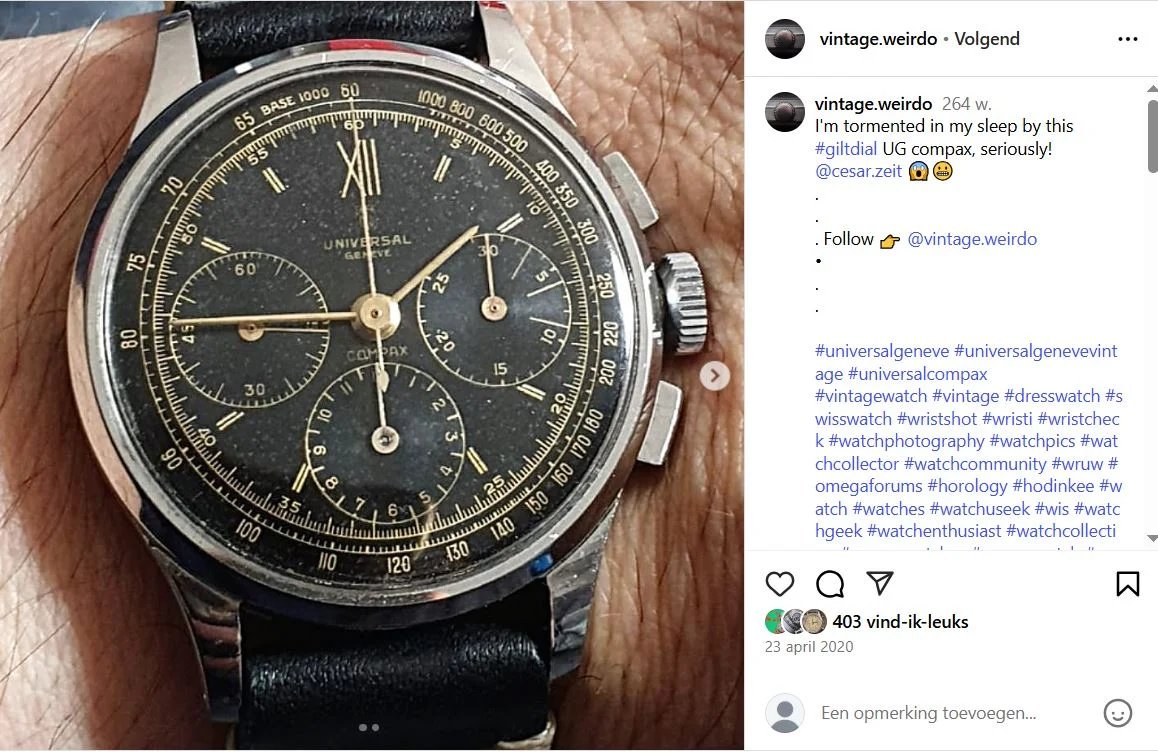Open vintage.weirdo avatar in header
This screenshot has width=1158, height=754.
point(784,39)
